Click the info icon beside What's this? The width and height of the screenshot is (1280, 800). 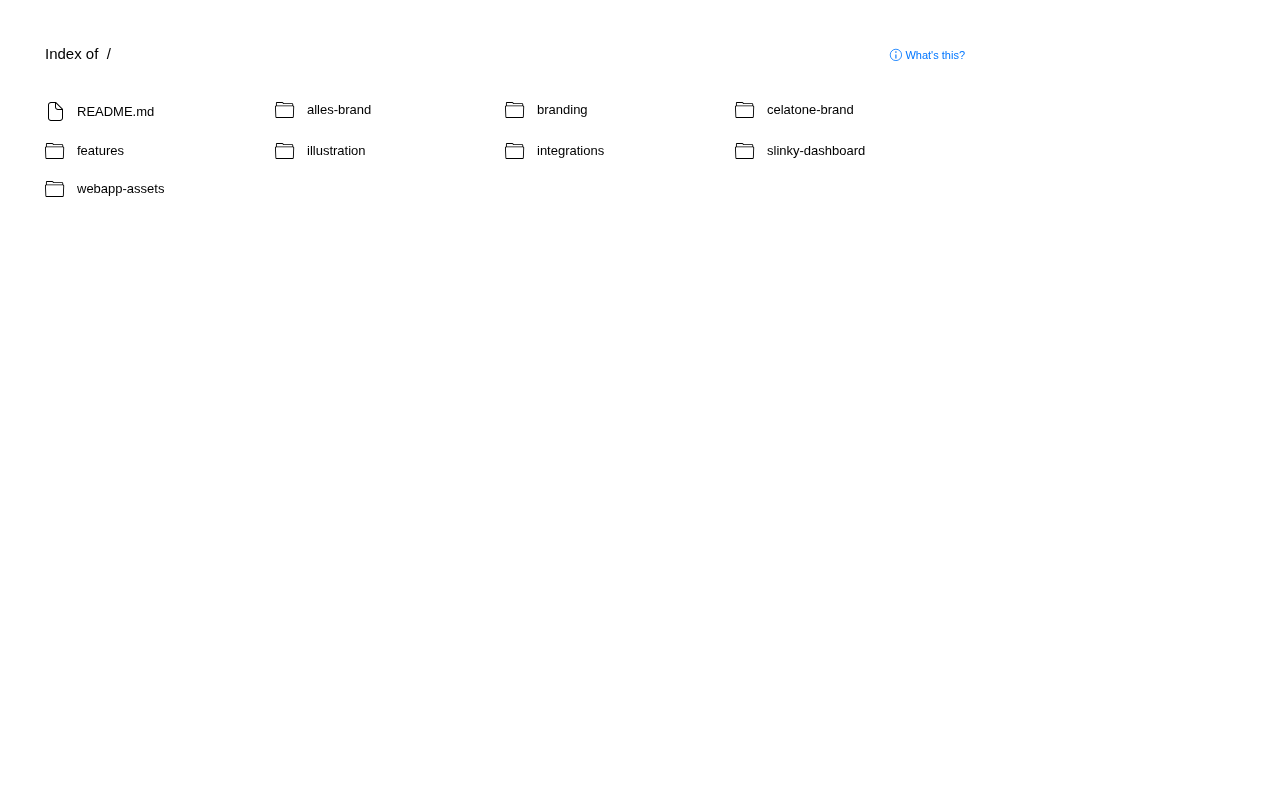896,55
